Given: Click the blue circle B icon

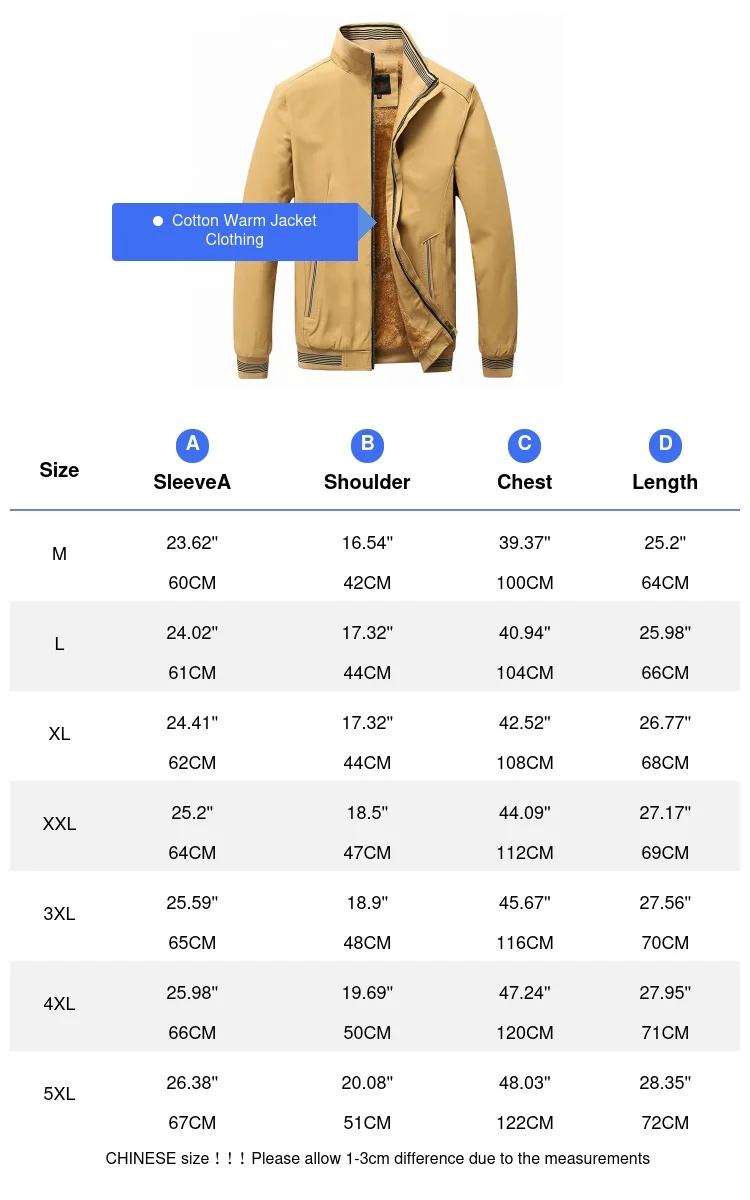Looking at the screenshot, I should 367,445.
